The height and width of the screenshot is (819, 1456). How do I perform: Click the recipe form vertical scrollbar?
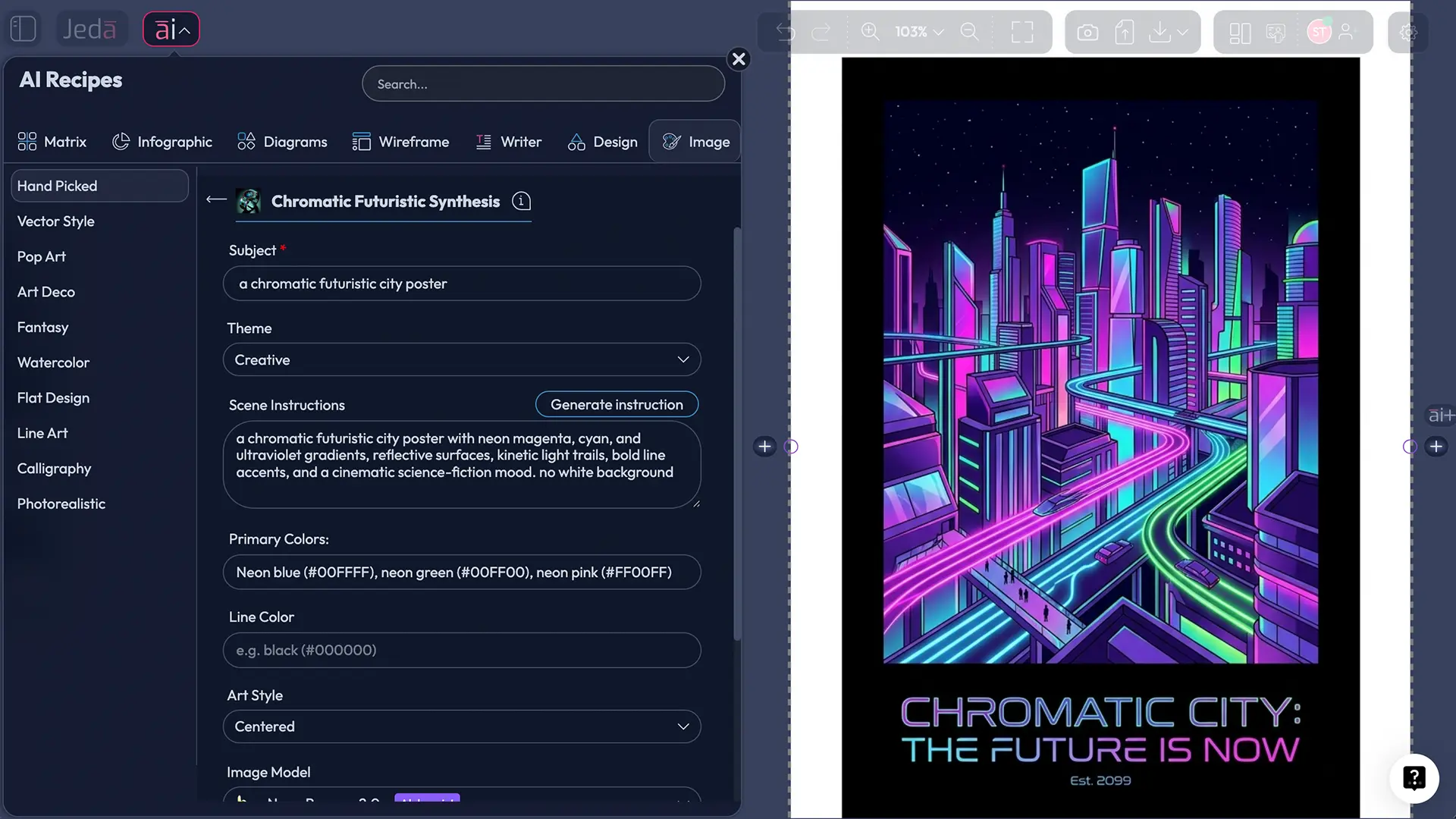(x=736, y=434)
